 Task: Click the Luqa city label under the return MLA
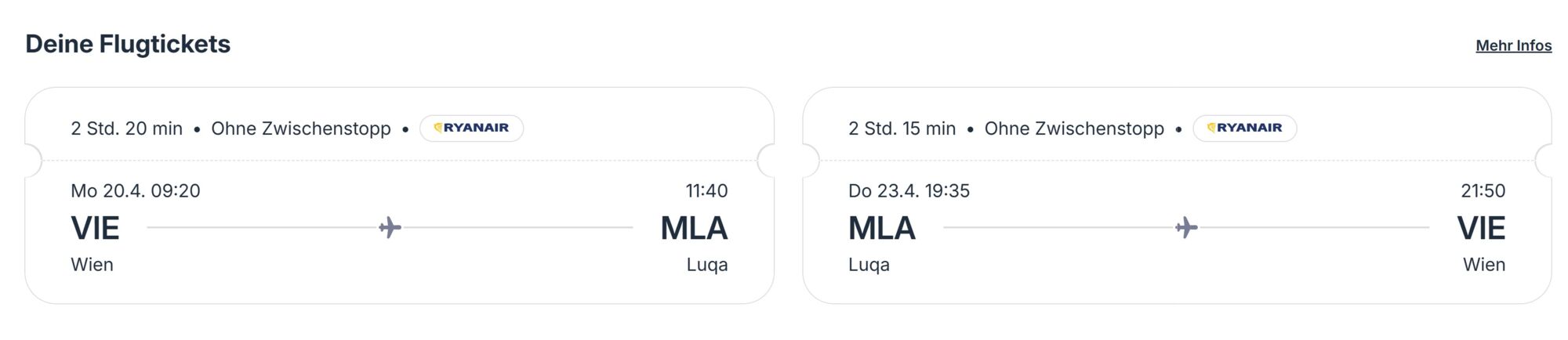[869, 265]
